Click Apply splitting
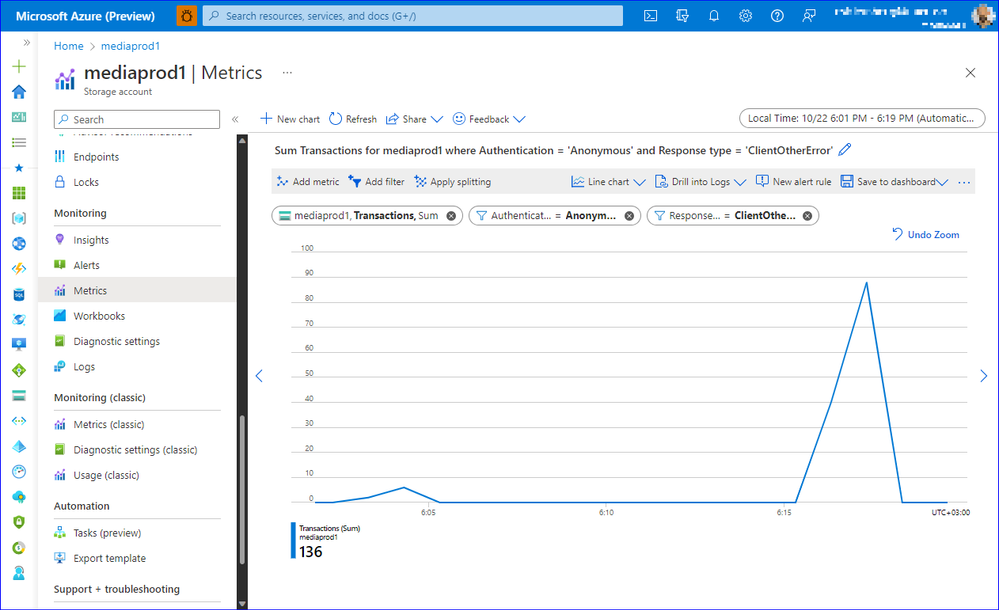 tap(452, 182)
